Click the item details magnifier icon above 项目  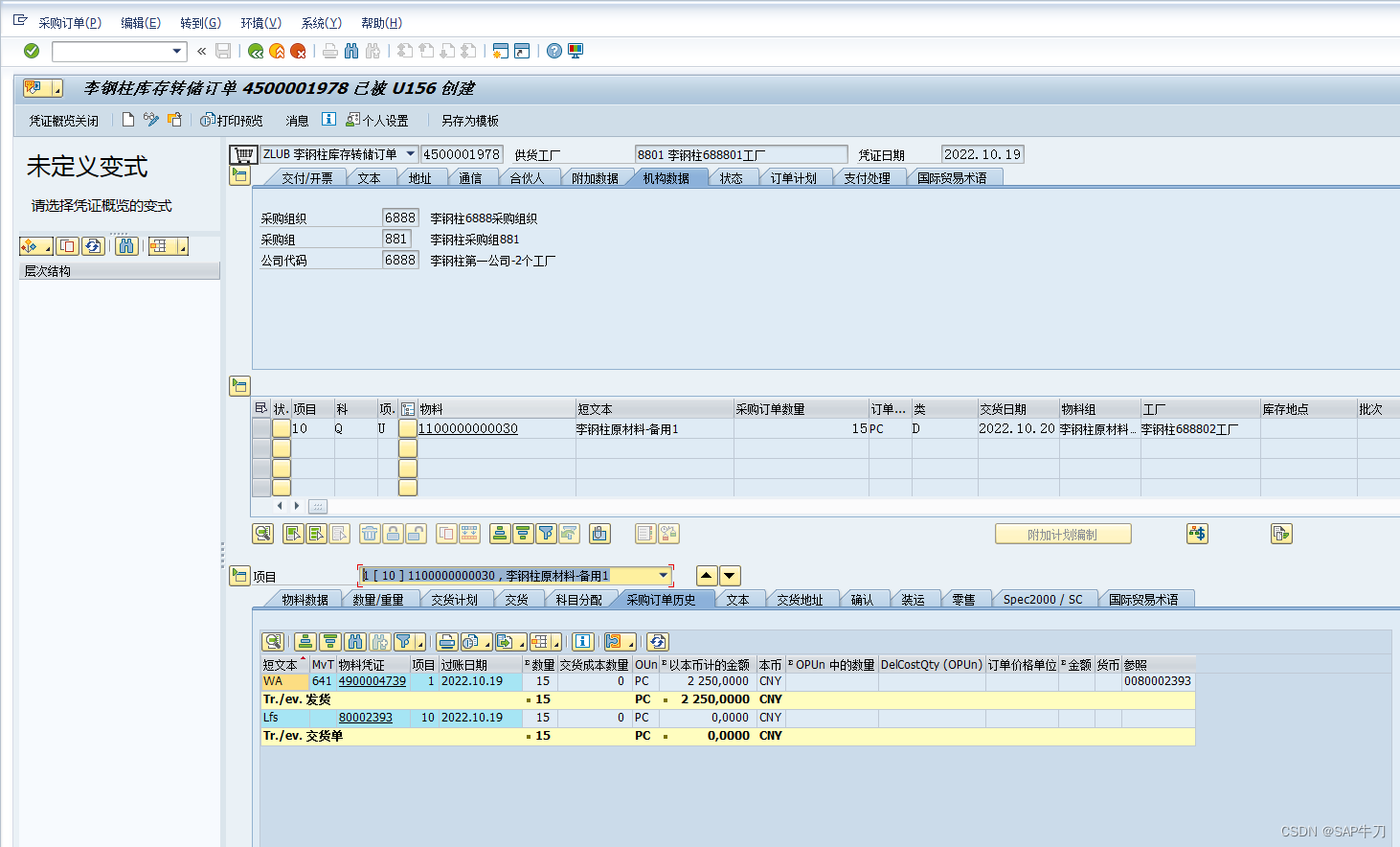[263, 534]
